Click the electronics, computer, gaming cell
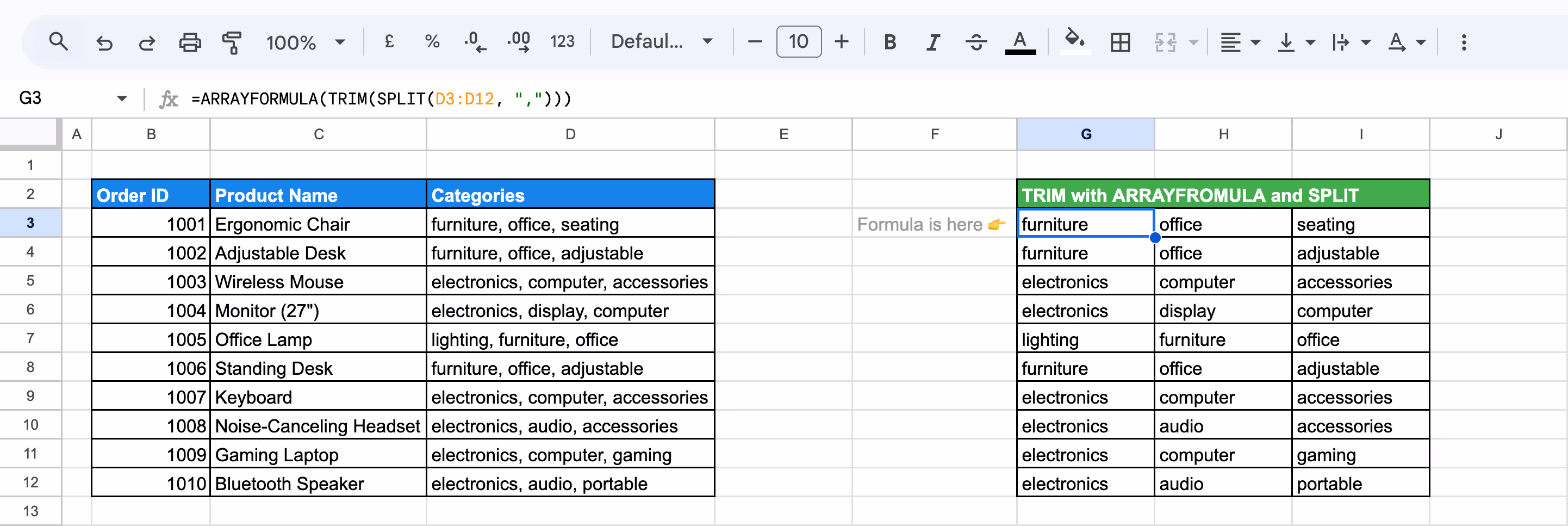Screen dimensions: 1568x526 (570, 455)
